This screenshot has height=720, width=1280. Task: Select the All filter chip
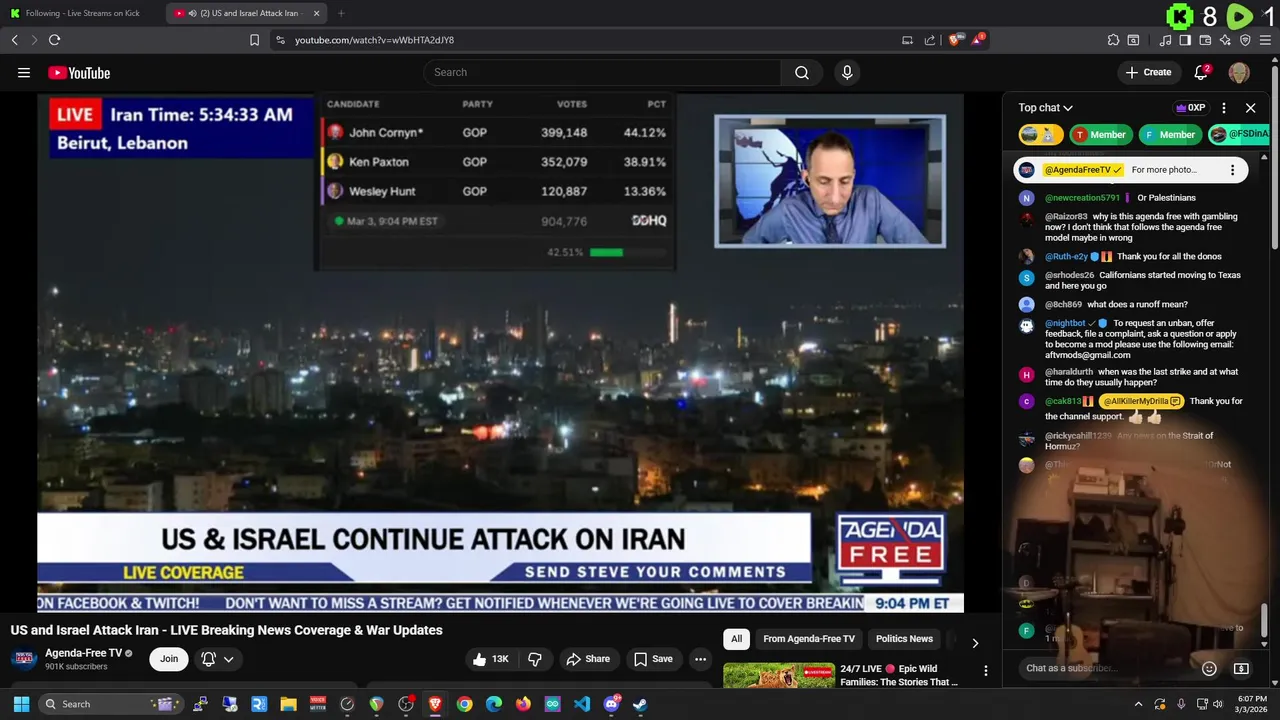(x=736, y=639)
